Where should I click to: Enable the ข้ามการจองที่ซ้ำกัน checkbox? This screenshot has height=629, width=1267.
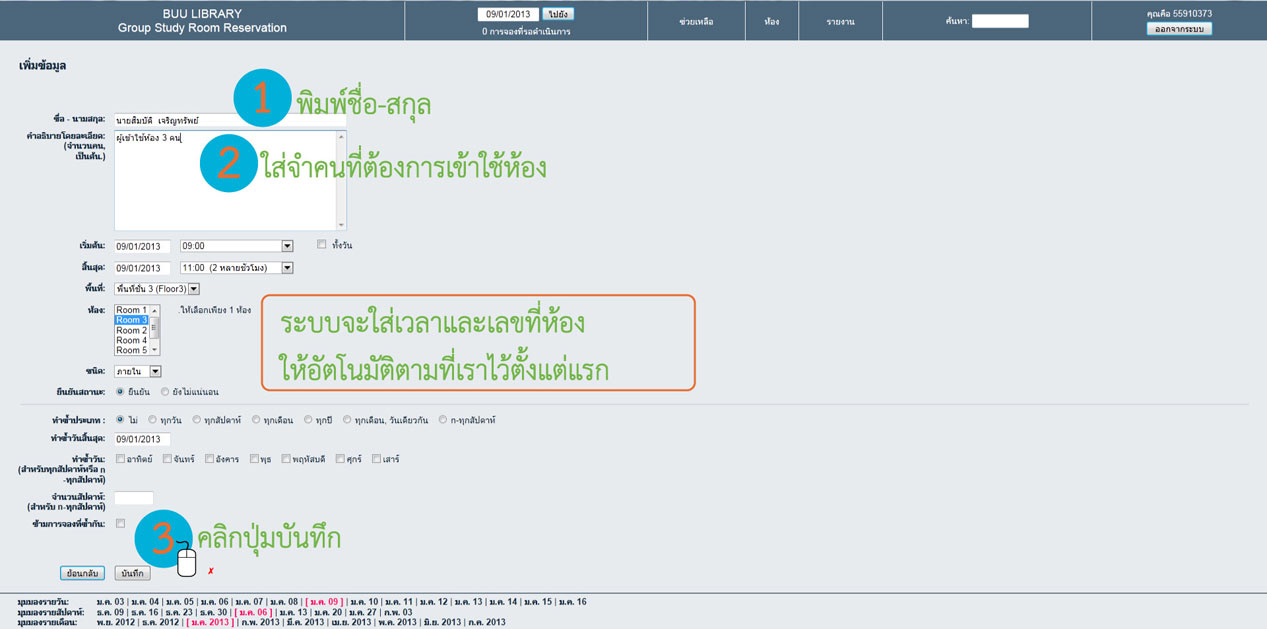coord(121,523)
